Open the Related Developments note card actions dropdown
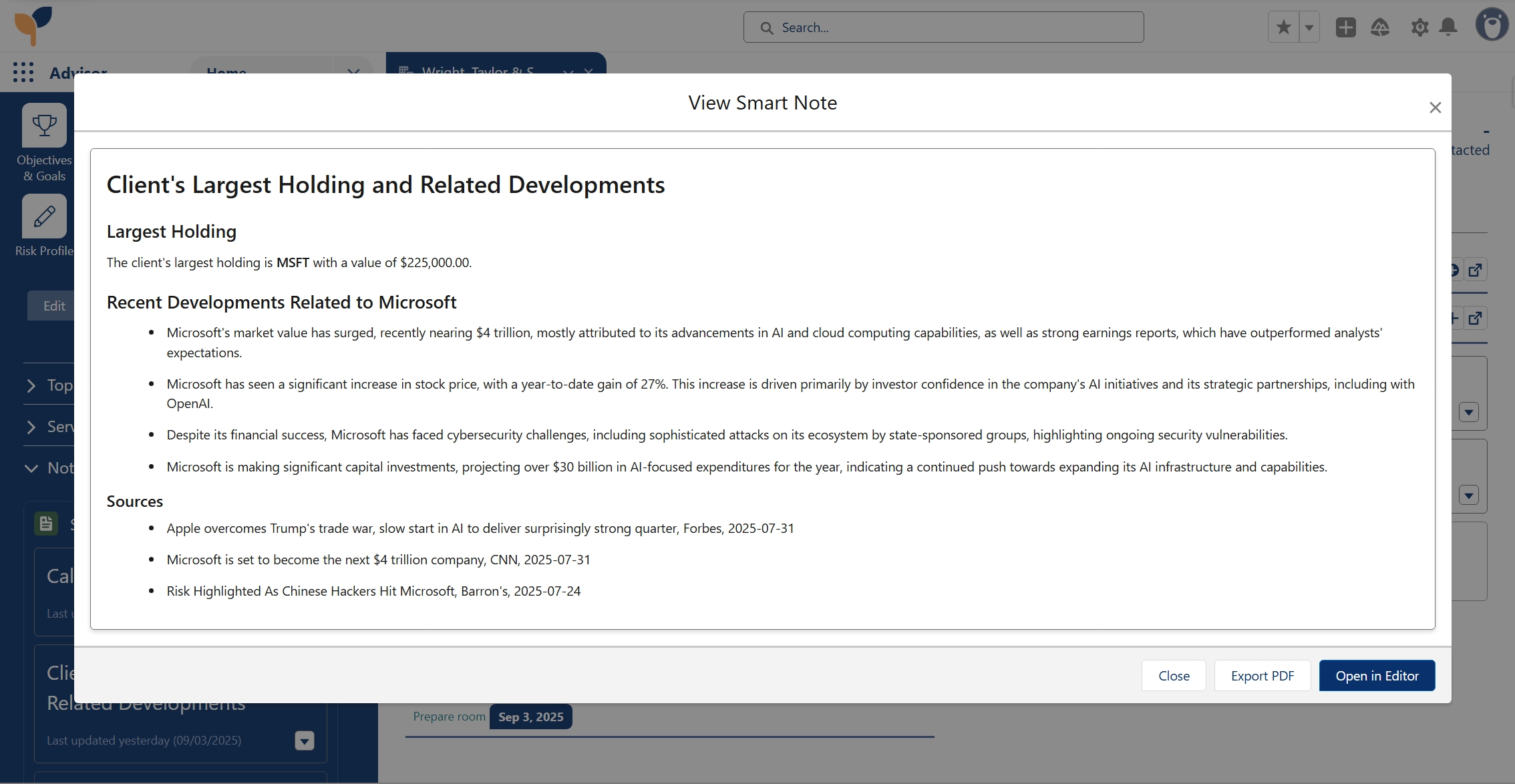The image size is (1515, 784). click(x=305, y=741)
